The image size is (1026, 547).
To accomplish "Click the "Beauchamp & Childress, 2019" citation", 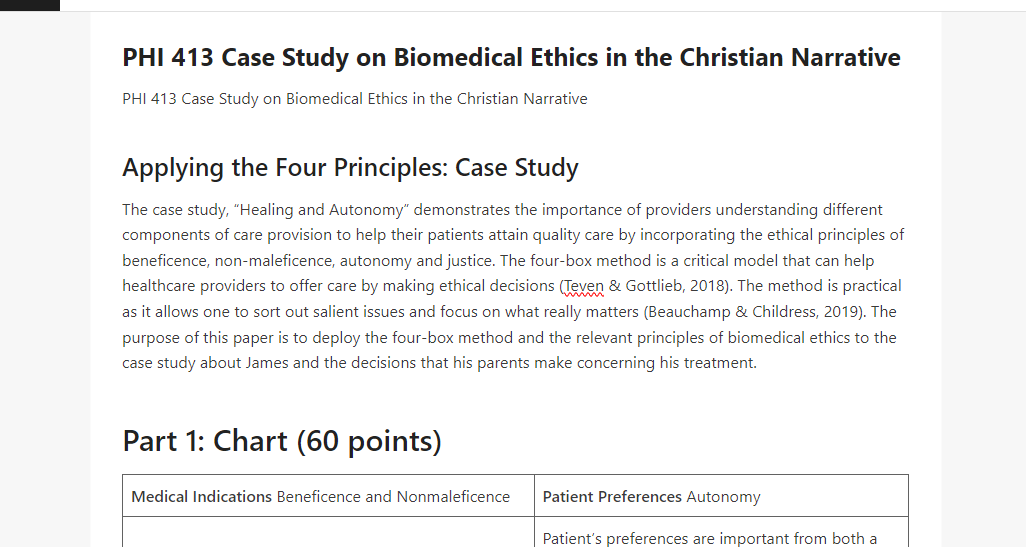I will pos(752,311).
